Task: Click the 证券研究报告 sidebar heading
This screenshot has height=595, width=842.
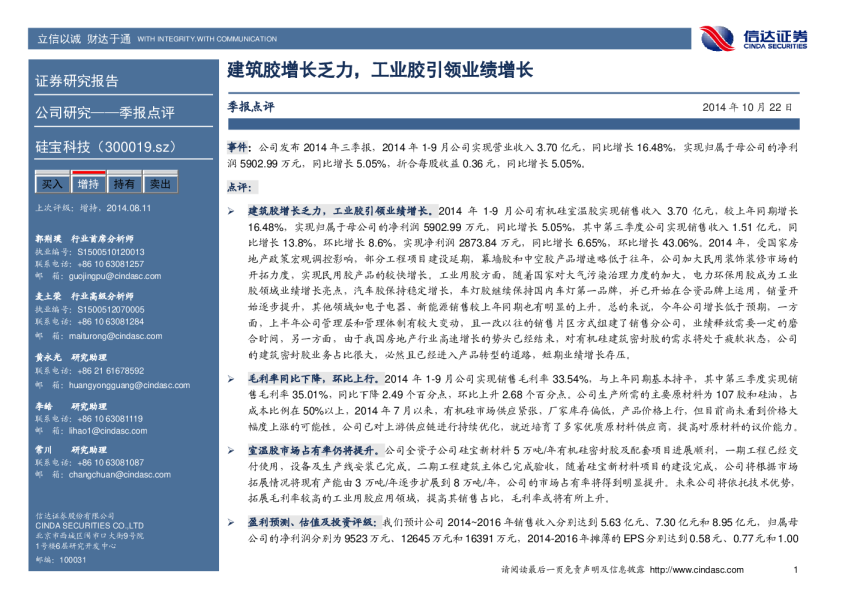Action: (77, 81)
